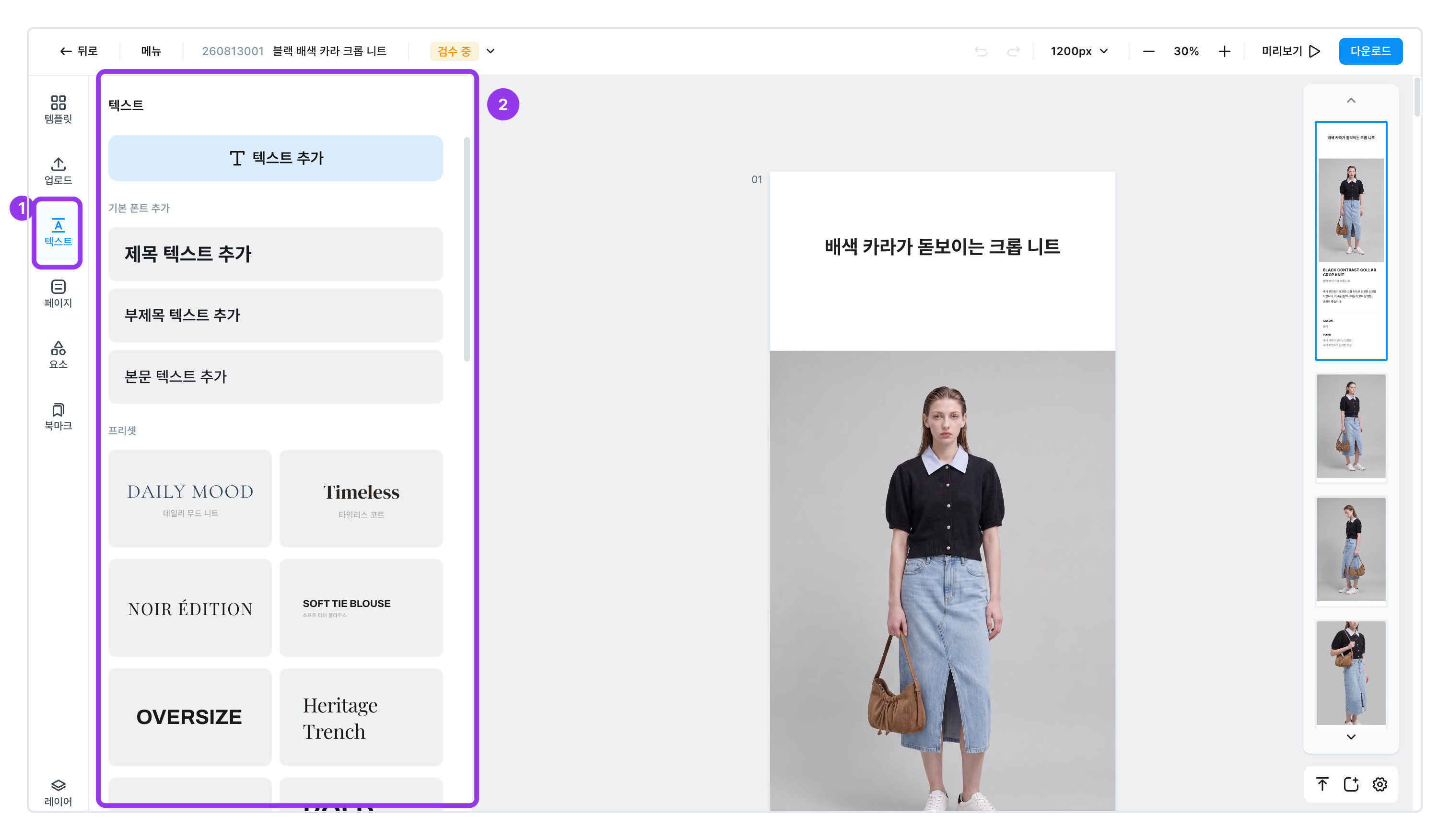Add a 부제목 텍스트 추가 subheading
Viewport: 1450px width, 840px height.
276,315
